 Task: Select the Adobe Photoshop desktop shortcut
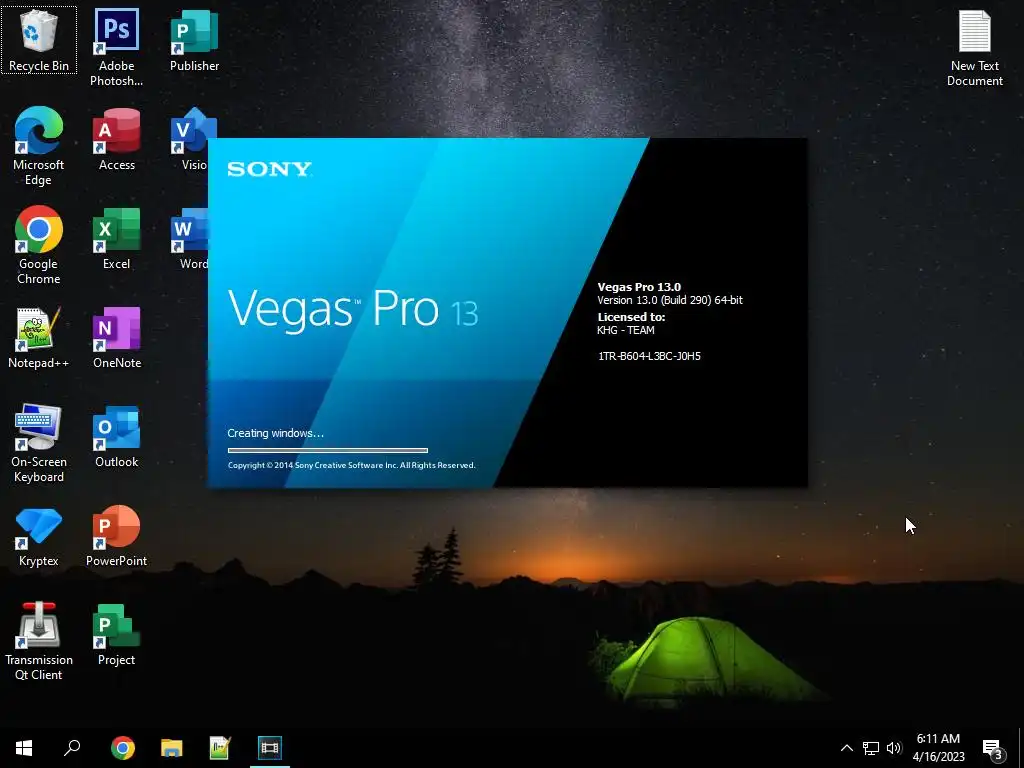click(x=116, y=47)
